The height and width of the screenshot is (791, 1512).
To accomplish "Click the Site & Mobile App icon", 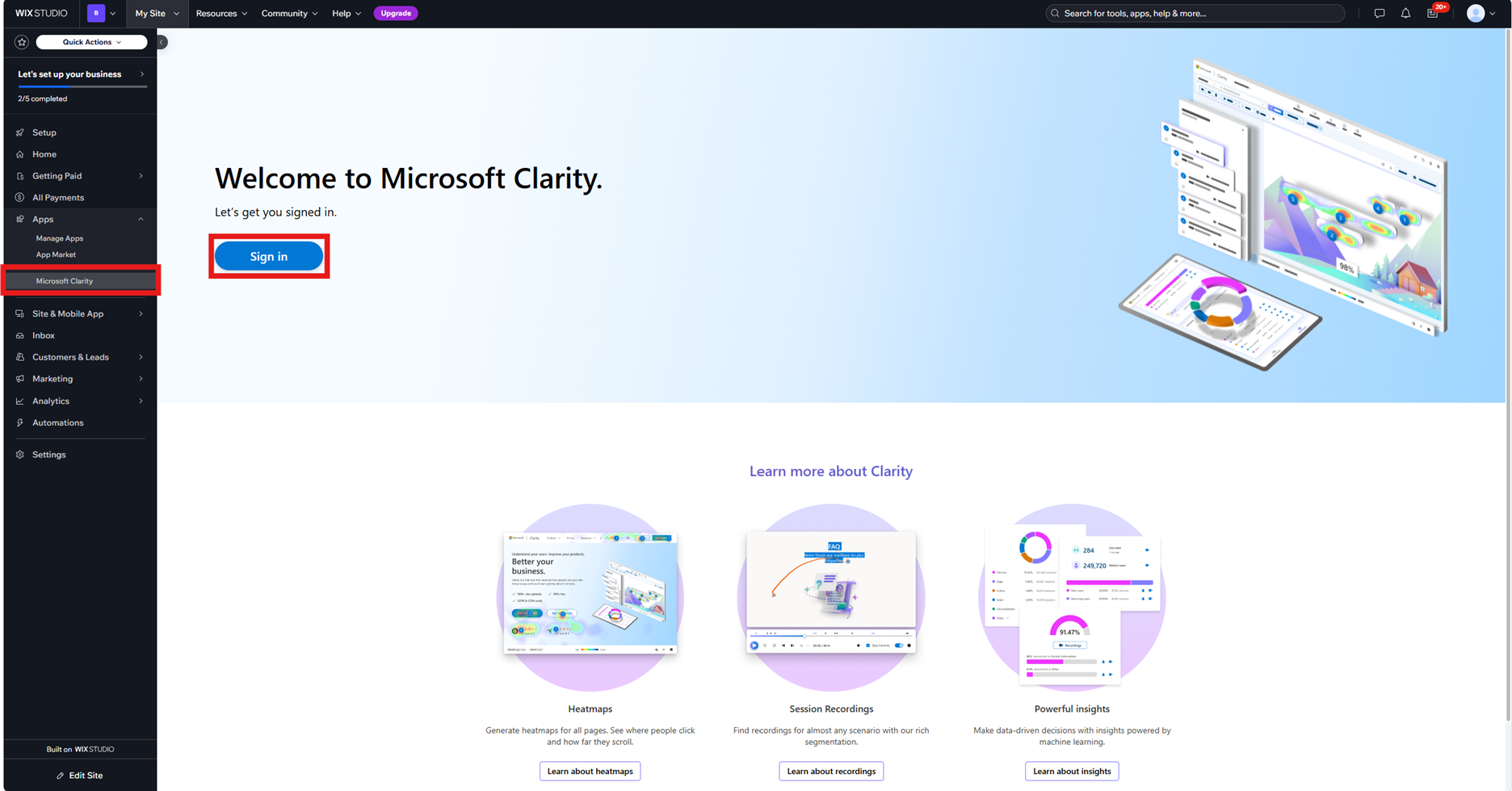I will [x=20, y=313].
